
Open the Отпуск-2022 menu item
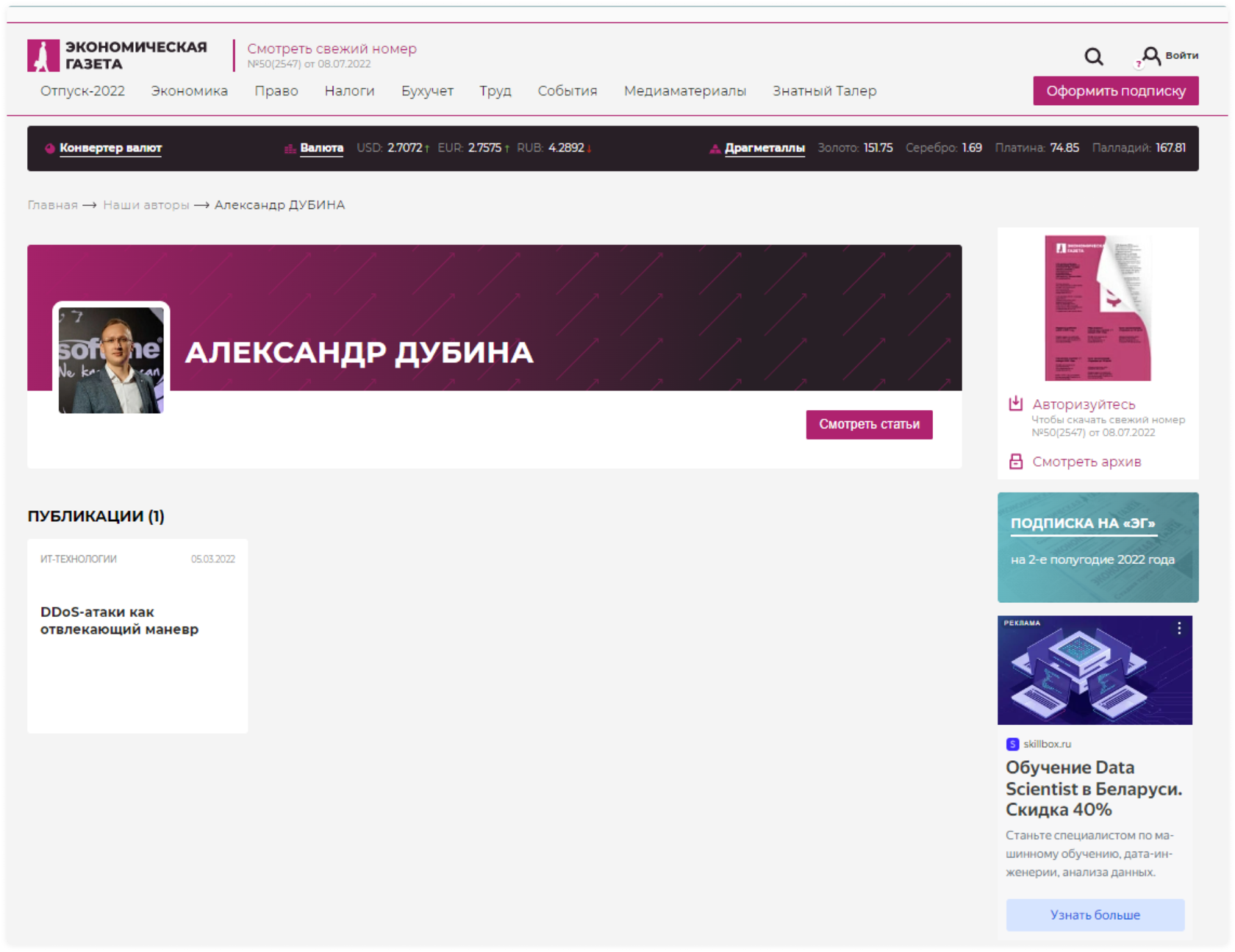coord(82,91)
